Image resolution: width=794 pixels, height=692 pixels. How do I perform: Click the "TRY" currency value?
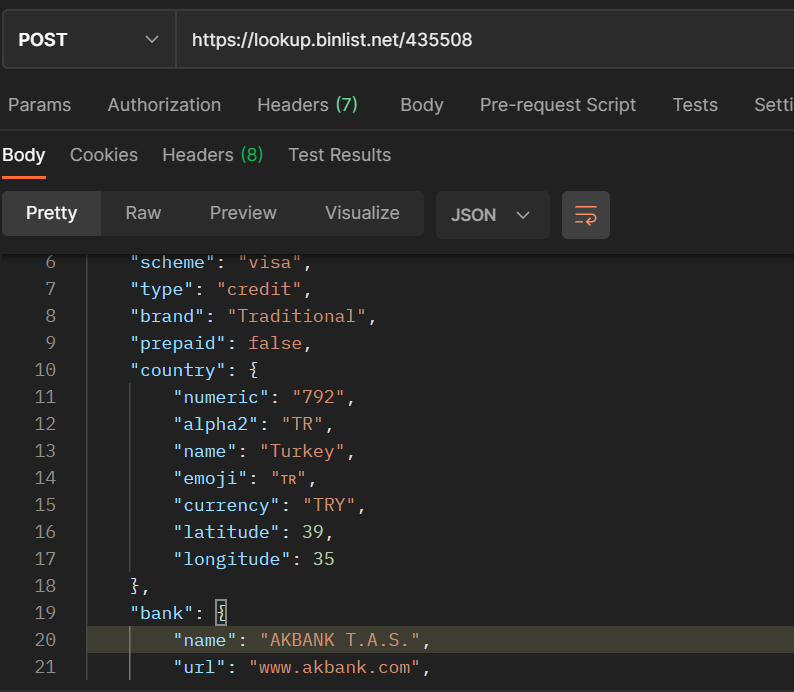(x=329, y=505)
